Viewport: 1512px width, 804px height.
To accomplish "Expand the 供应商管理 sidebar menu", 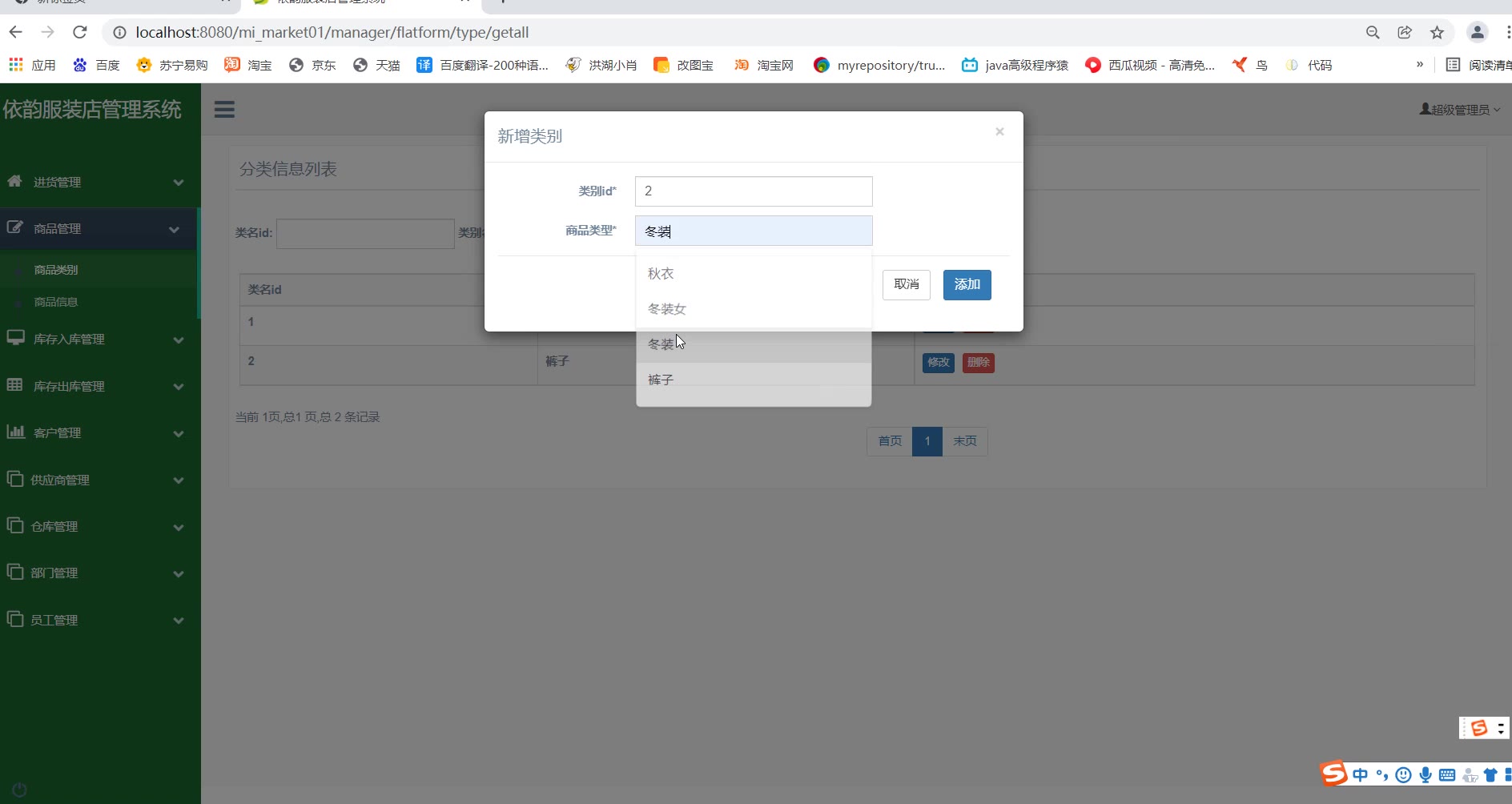I will 99,480.
